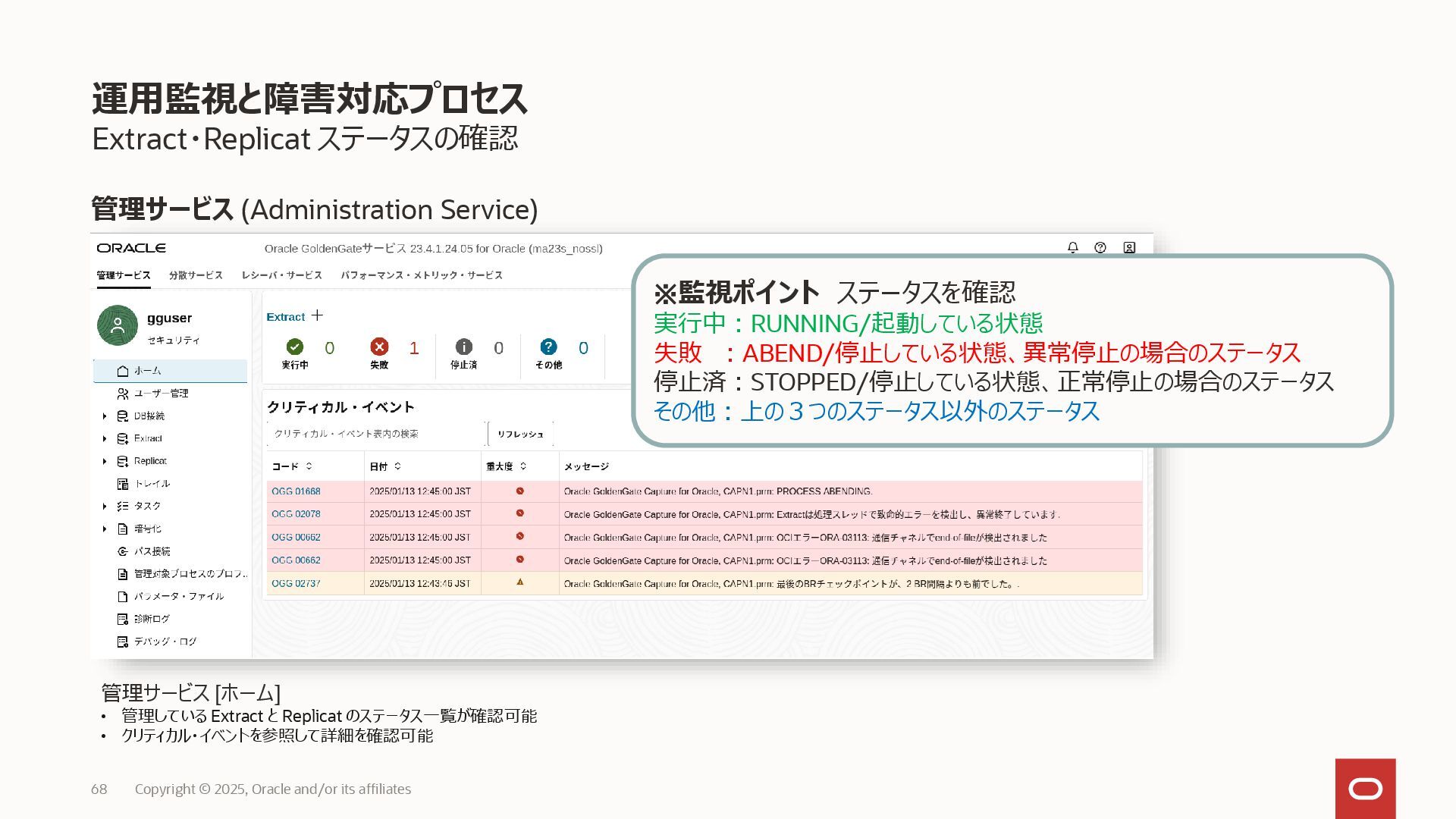Click the notification bell icon

click(1072, 248)
